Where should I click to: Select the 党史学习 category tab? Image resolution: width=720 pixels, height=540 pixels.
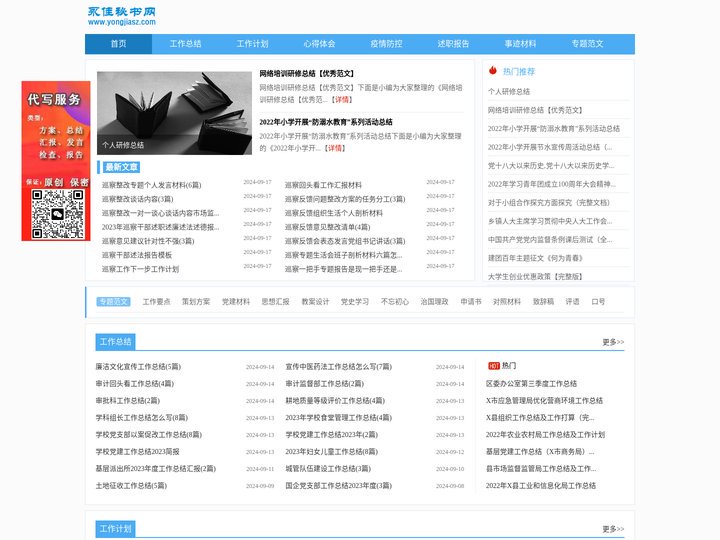tap(355, 302)
